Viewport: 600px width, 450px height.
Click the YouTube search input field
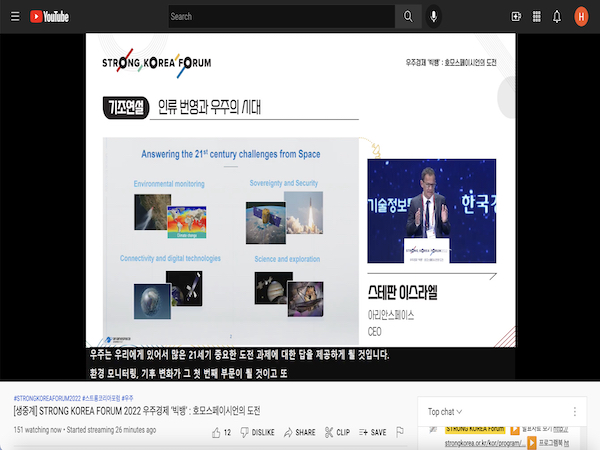pos(282,16)
